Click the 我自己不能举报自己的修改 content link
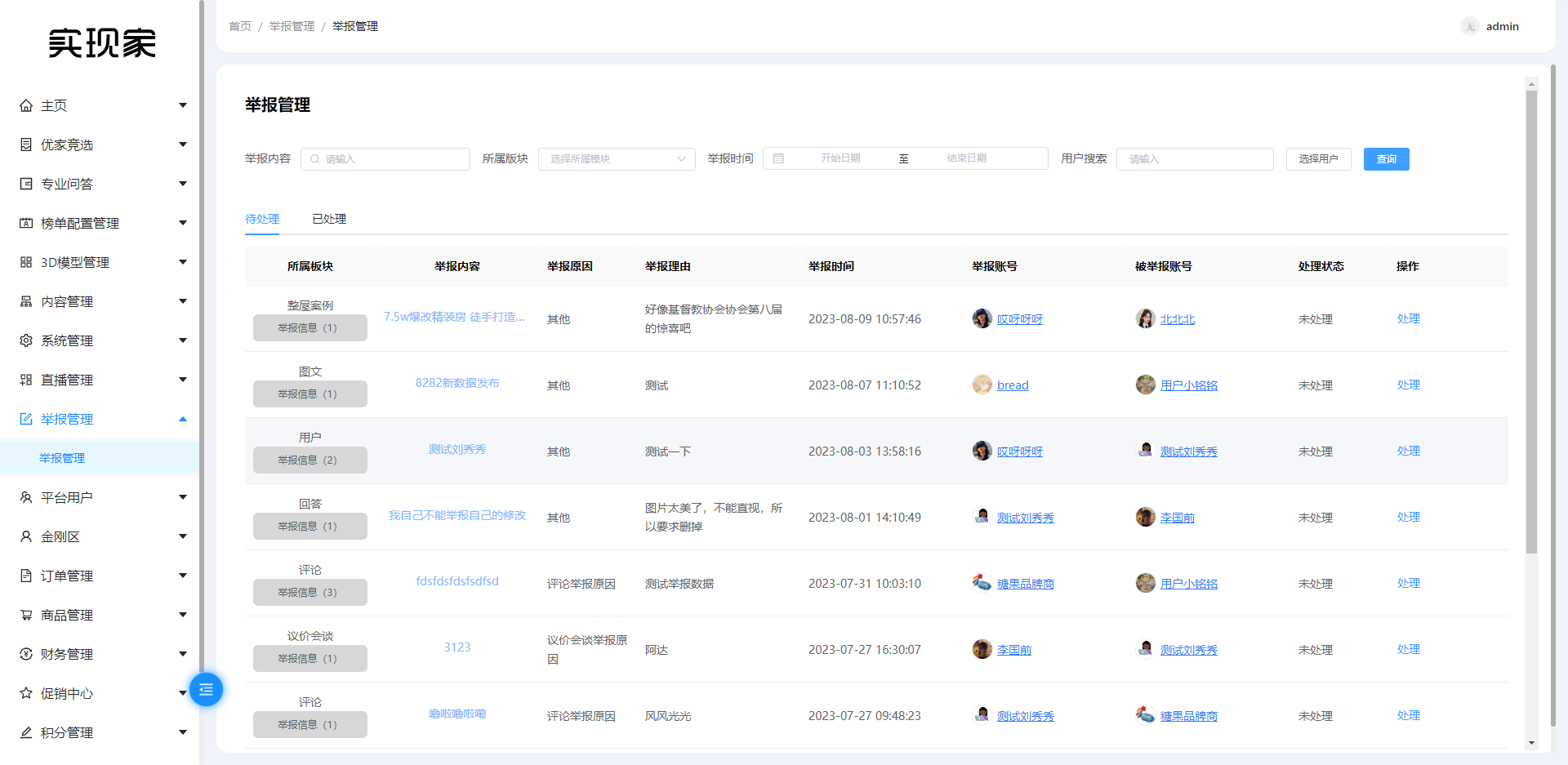Image resolution: width=1568 pixels, height=765 pixels. [x=457, y=515]
